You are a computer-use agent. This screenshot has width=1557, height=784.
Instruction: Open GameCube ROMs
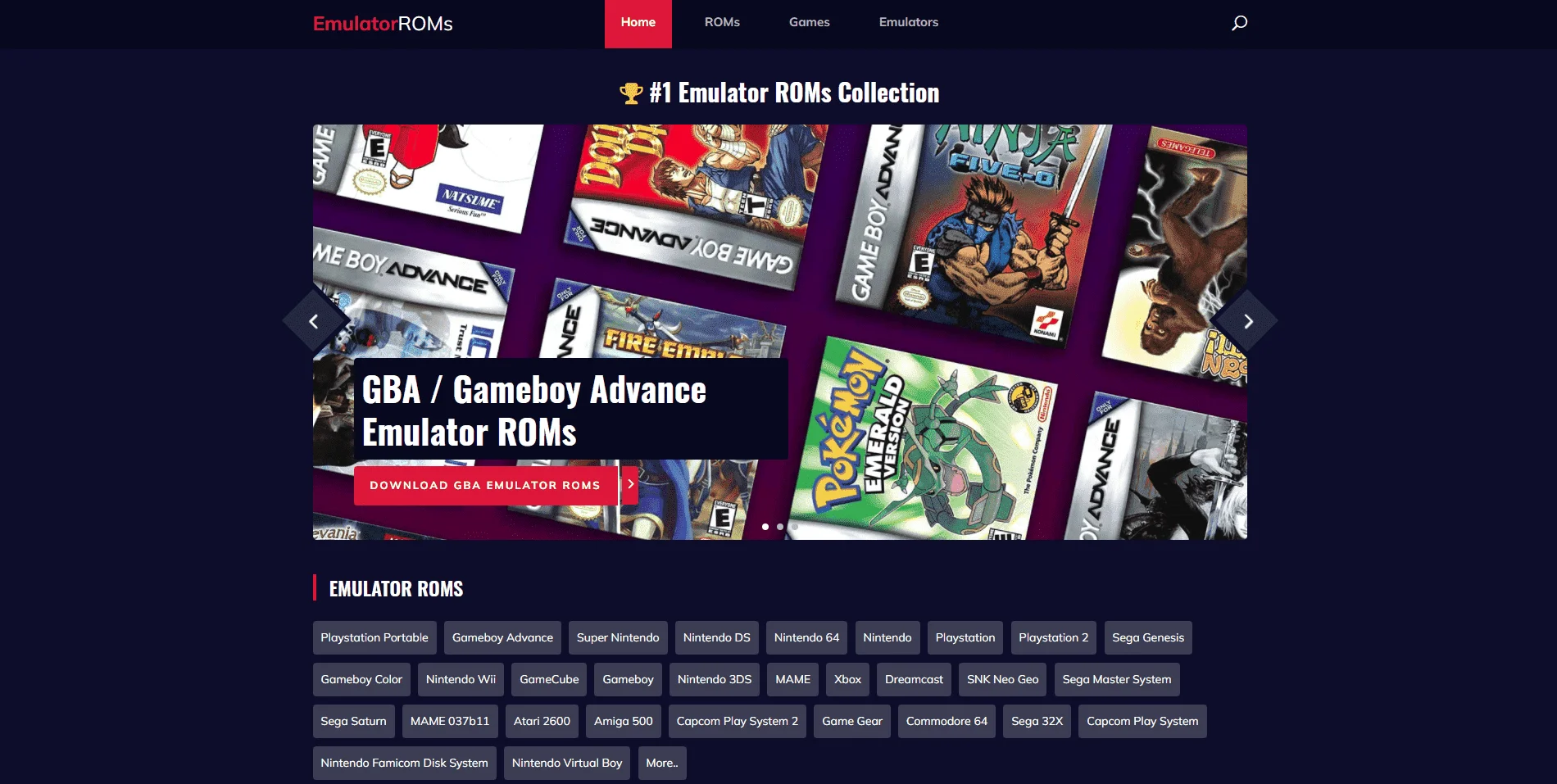coord(549,679)
